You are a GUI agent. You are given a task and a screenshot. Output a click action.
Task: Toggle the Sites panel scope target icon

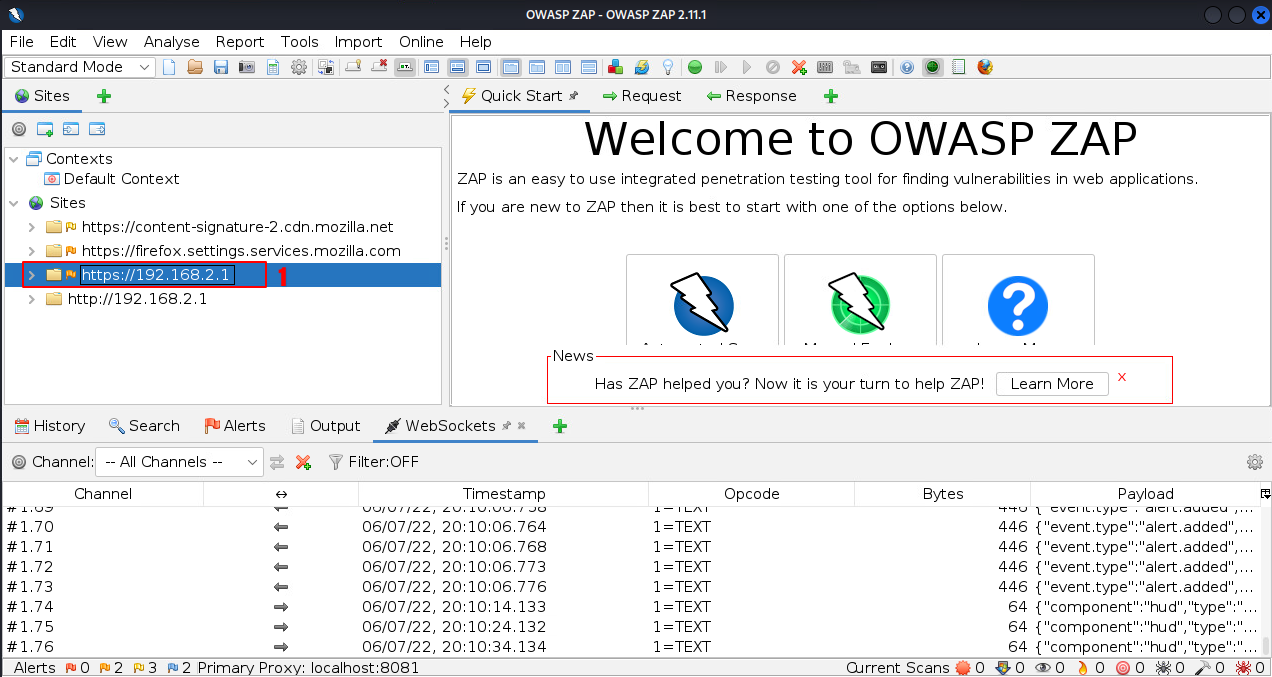[x=18, y=129]
